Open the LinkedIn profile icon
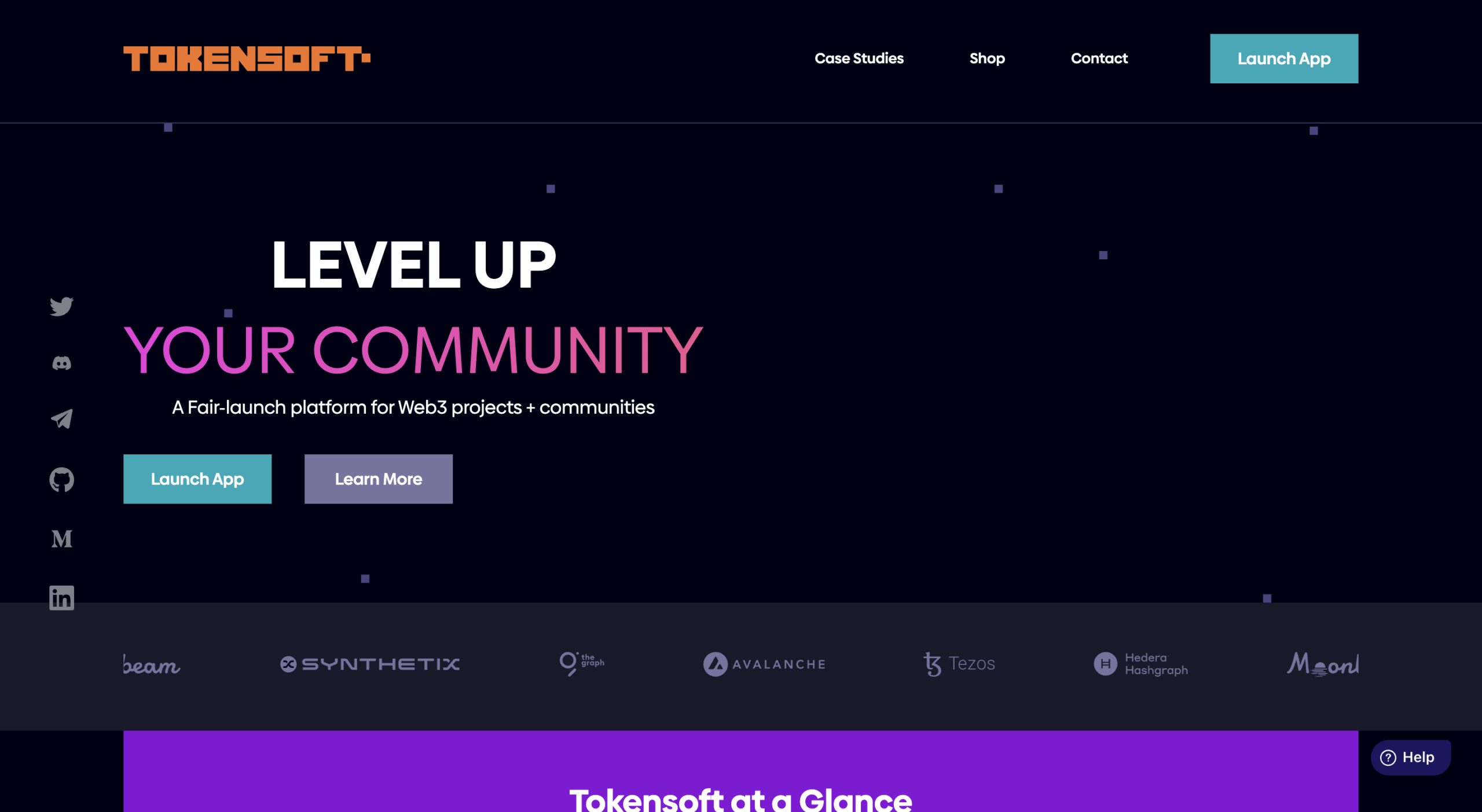 tap(63, 597)
